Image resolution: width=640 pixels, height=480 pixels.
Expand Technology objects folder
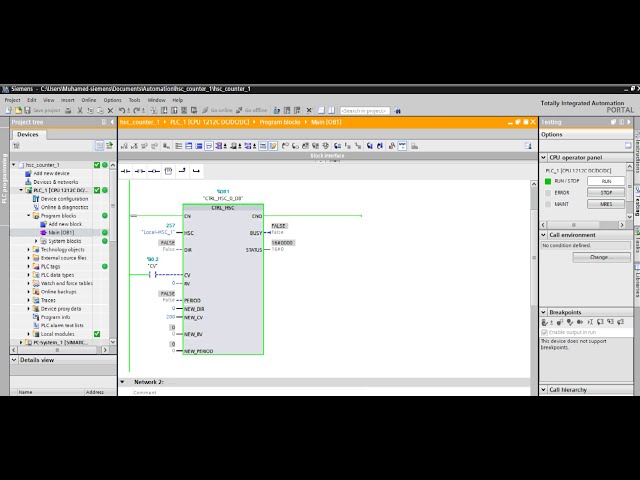click(29, 249)
